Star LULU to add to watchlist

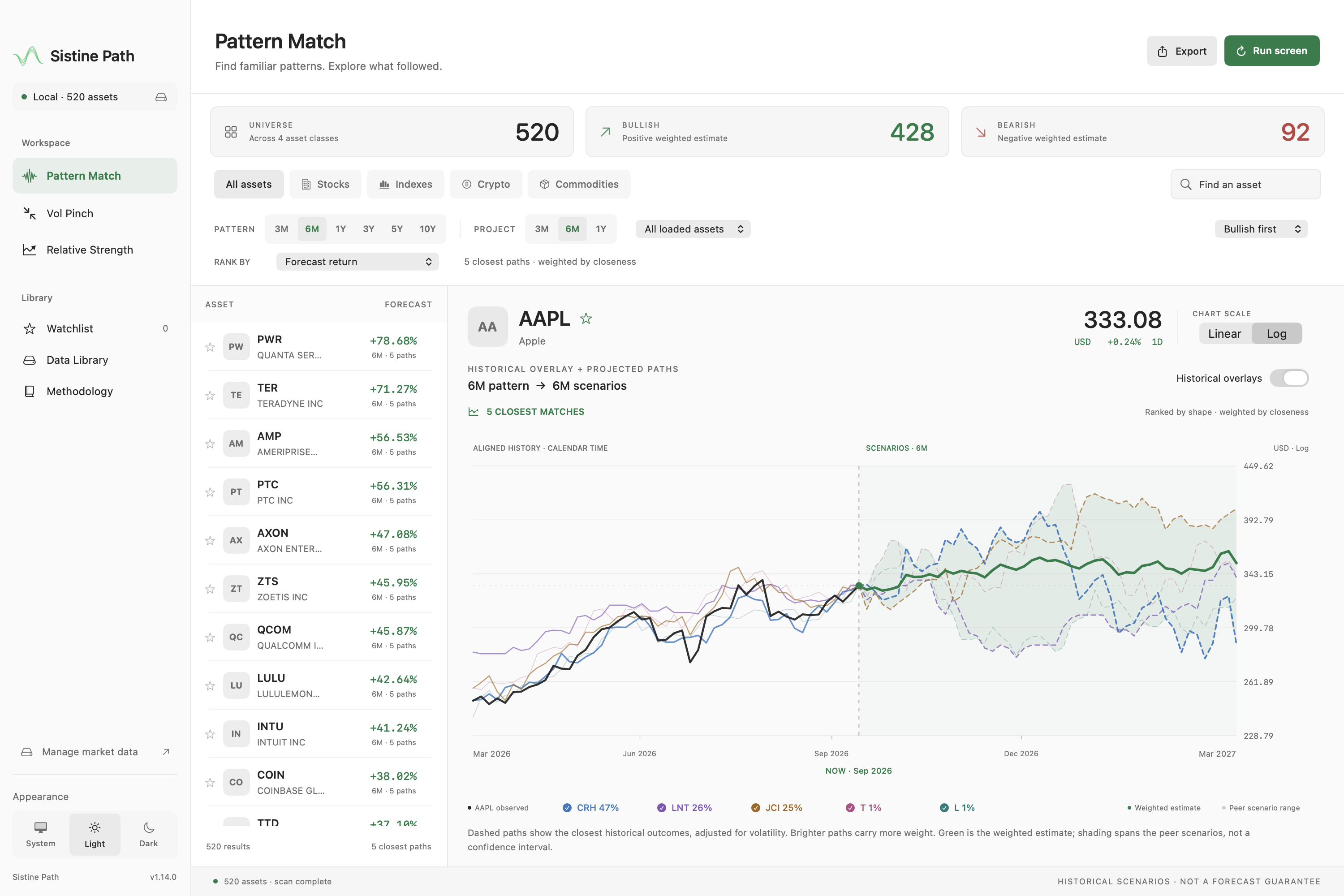click(x=210, y=686)
